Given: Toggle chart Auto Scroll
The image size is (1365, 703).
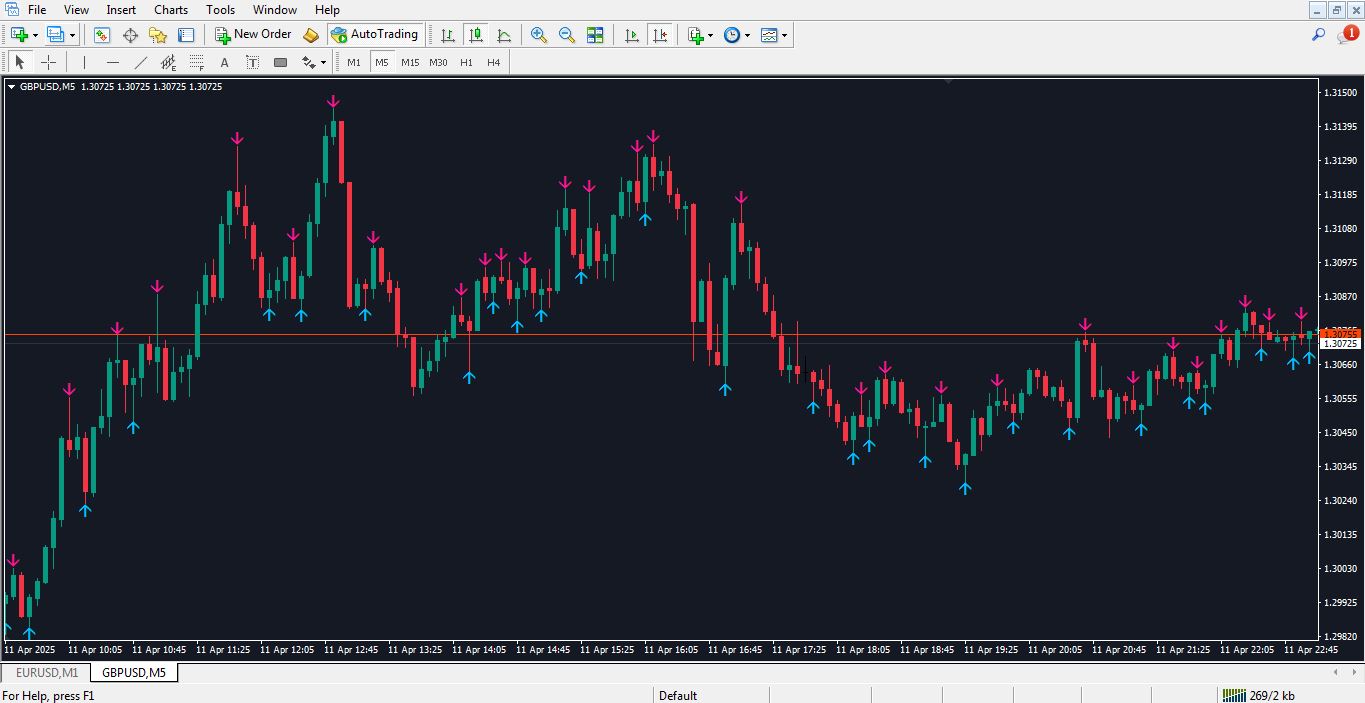Looking at the screenshot, I should coord(631,35).
